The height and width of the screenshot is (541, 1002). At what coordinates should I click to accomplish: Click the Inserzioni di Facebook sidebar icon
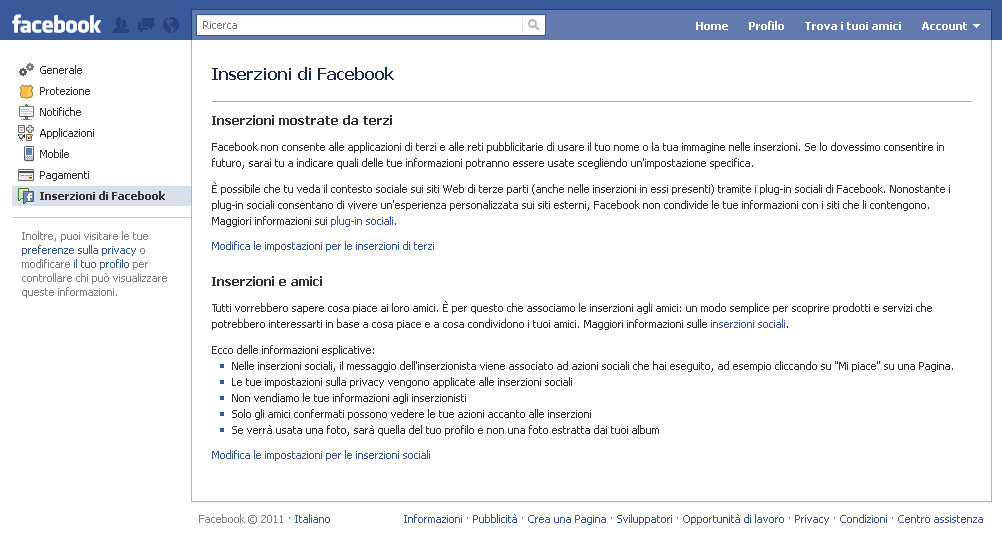(x=26, y=196)
